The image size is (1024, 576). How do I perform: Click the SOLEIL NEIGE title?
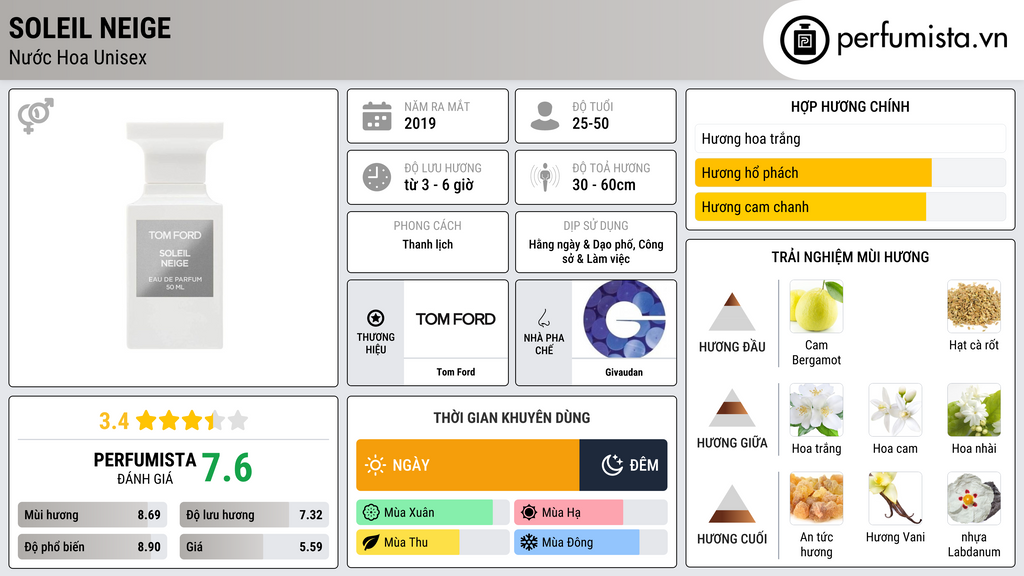pos(90,28)
